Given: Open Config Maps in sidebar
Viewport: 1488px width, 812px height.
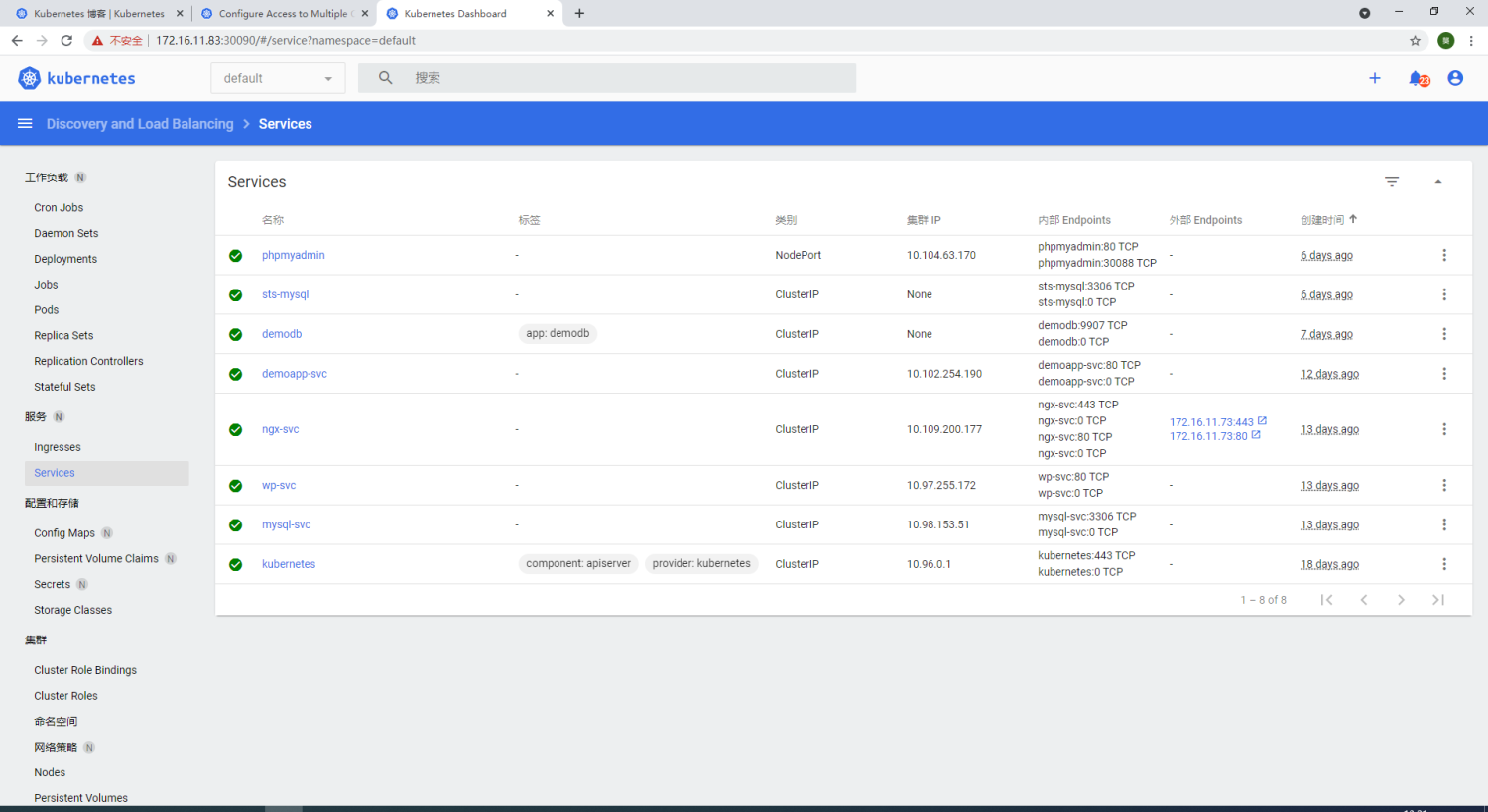Looking at the screenshot, I should click(64, 533).
